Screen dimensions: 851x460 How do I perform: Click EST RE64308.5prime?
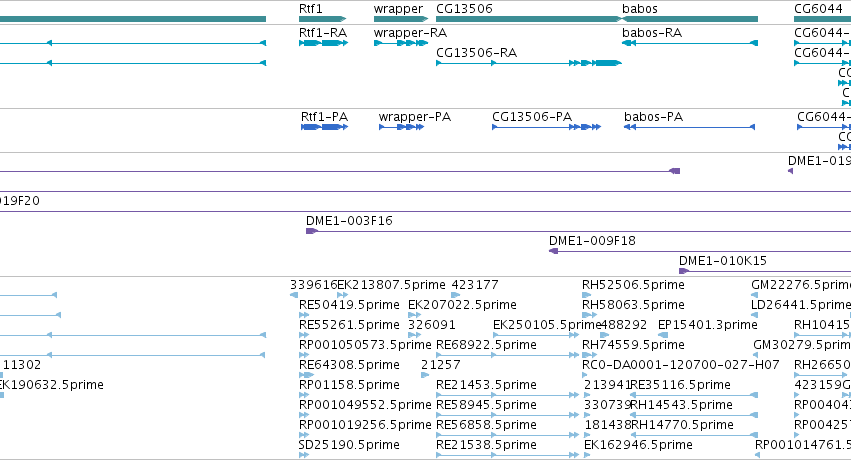(349, 365)
